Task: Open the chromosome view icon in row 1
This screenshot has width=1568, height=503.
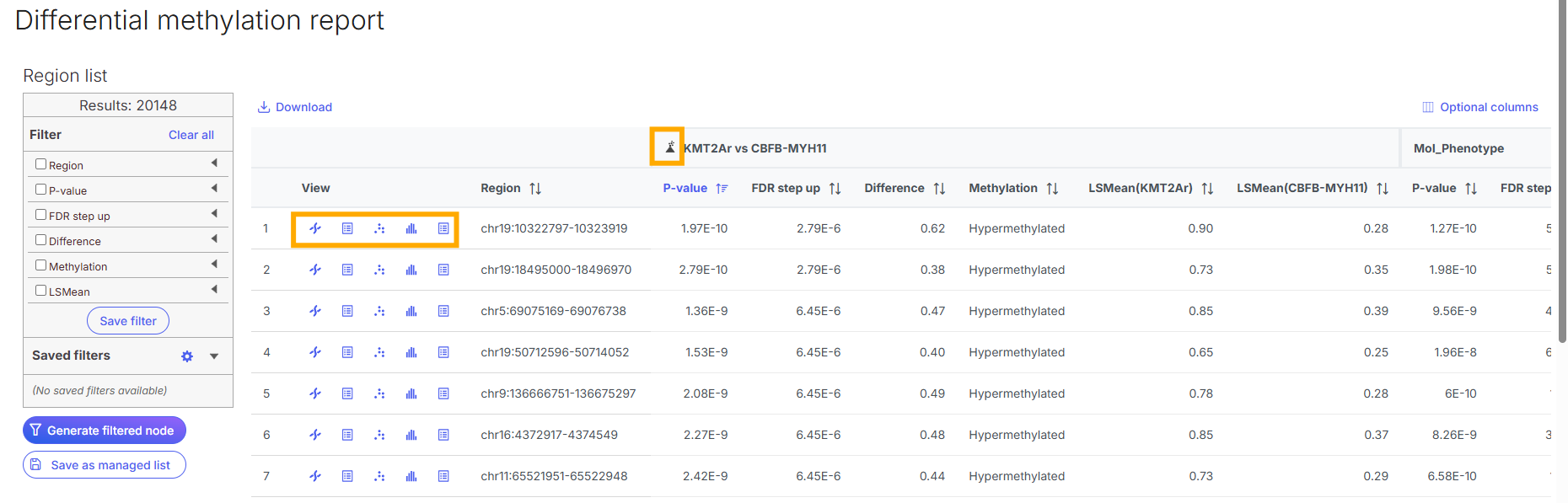Action: (x=315, y=228)
